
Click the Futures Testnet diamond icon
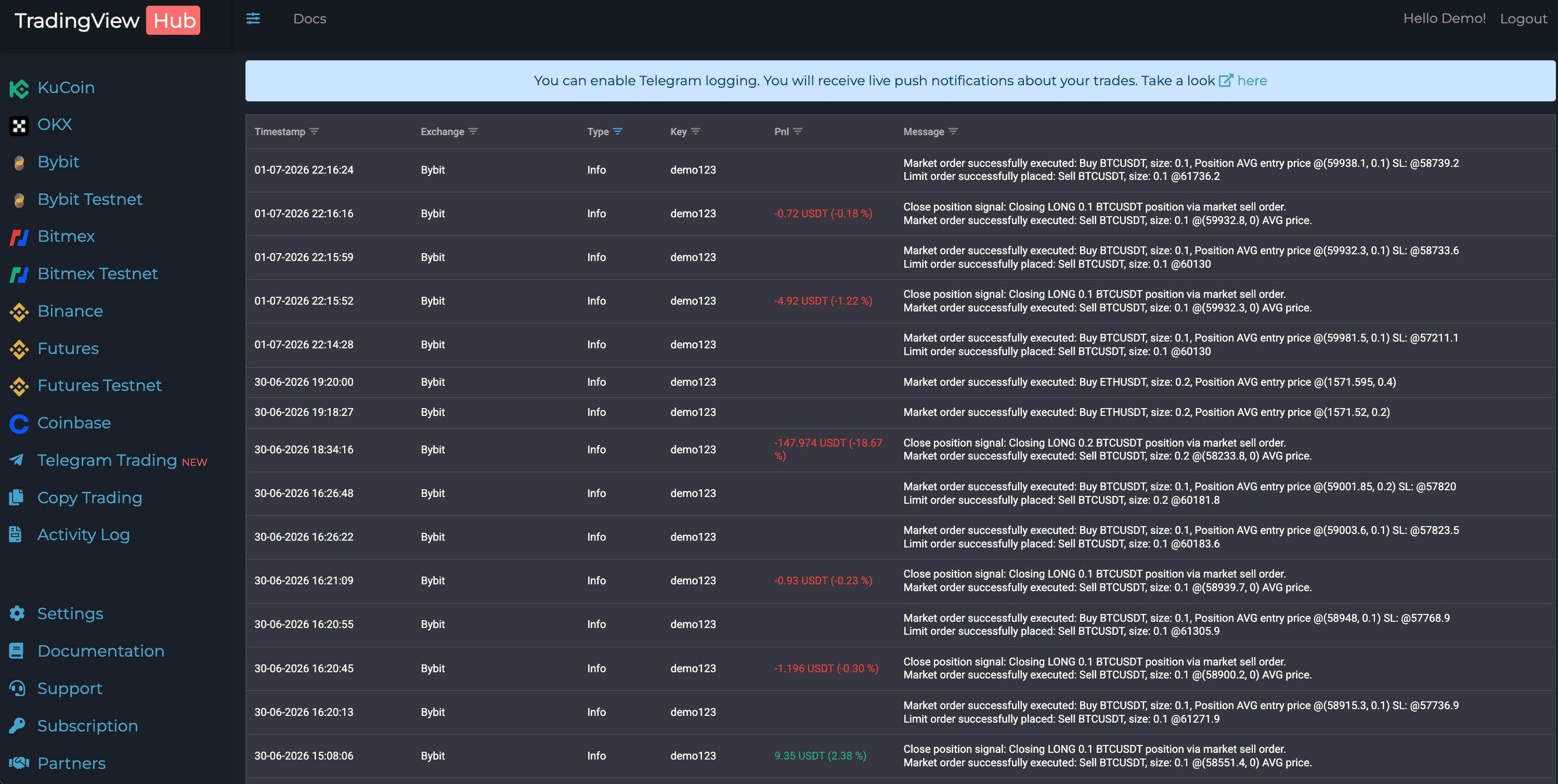pyautogui.click(x=19, y=387)
